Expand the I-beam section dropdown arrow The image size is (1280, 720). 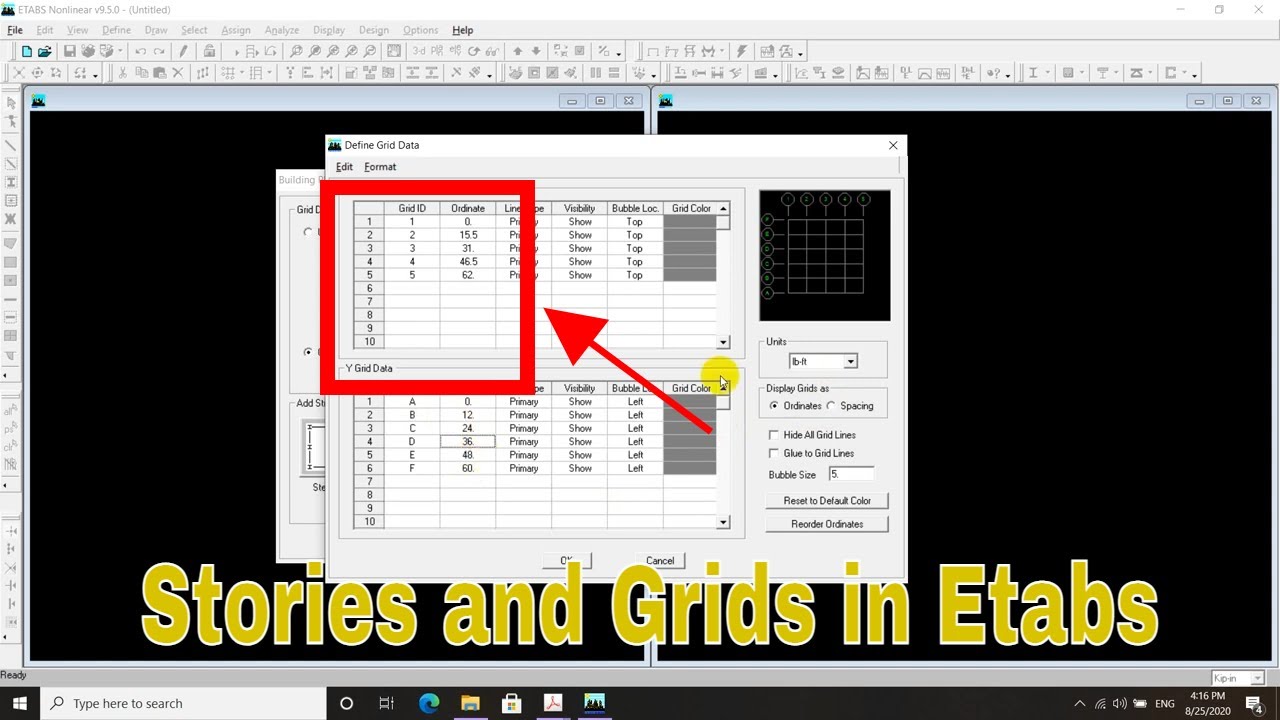(x=1047, y=73)
